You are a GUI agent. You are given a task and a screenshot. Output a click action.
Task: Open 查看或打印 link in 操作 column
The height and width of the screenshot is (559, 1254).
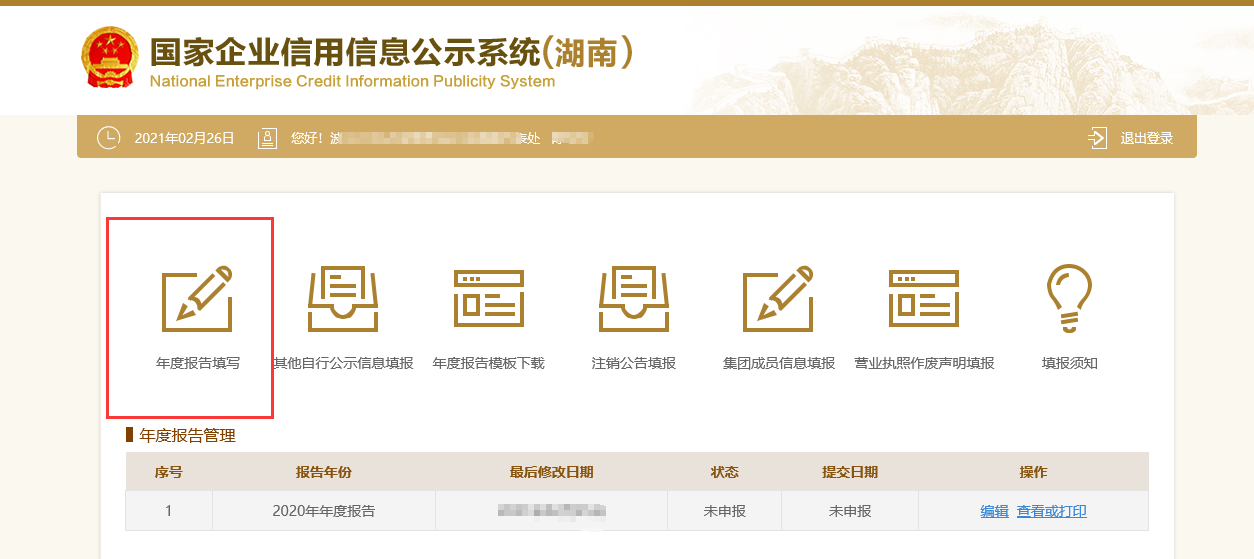tap(1051, 511)
